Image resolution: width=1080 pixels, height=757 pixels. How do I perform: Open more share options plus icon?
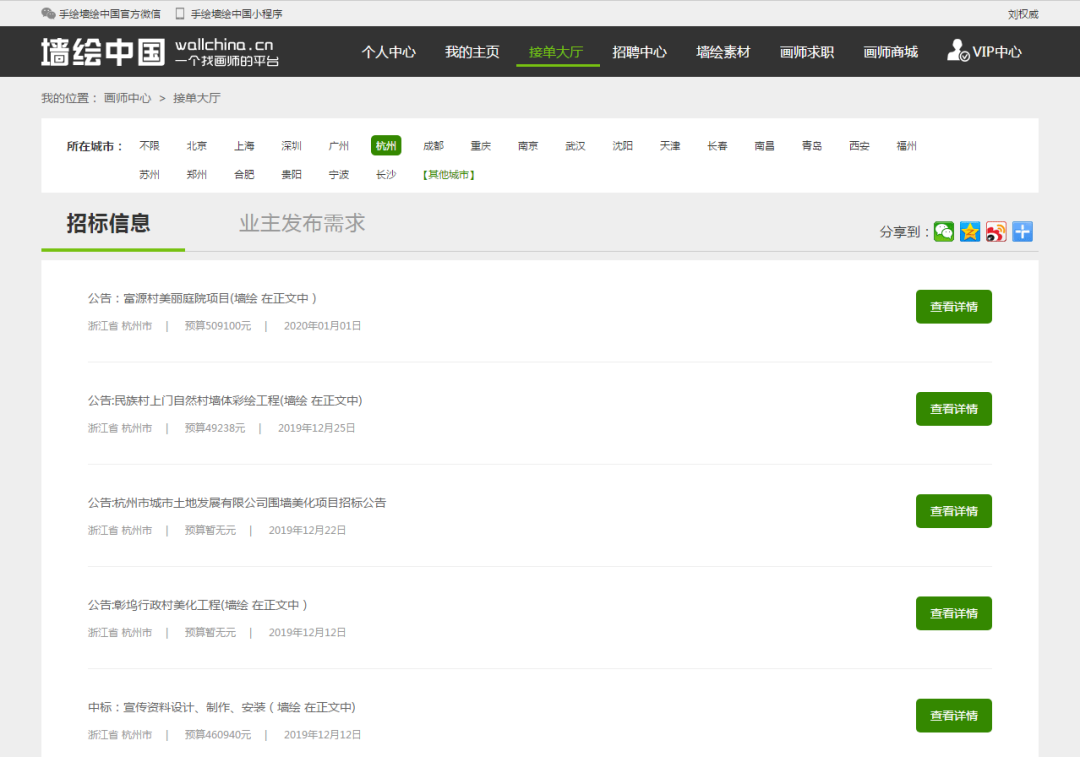[1022, 232]
